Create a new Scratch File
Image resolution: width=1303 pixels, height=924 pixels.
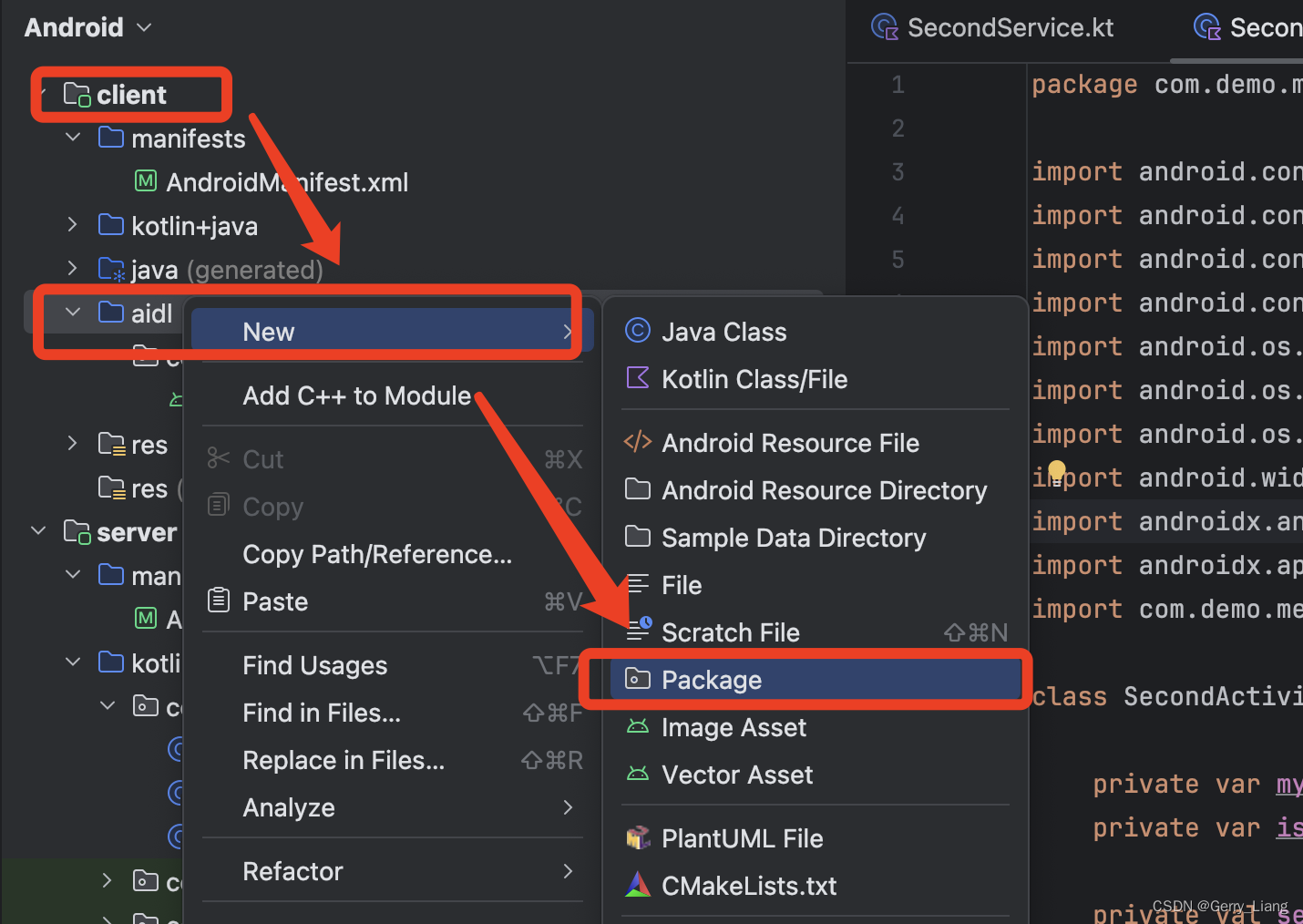pyautogui.click(x=816, y=632)
